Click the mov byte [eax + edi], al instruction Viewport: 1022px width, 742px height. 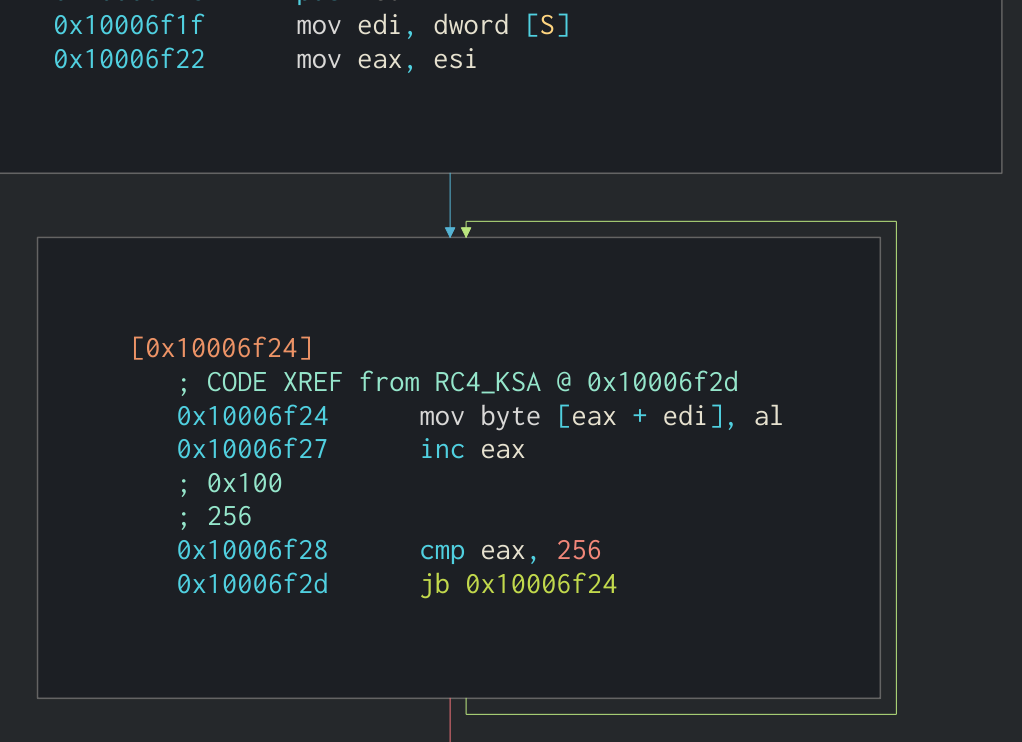pyautogui.click(x=600, y=415)
